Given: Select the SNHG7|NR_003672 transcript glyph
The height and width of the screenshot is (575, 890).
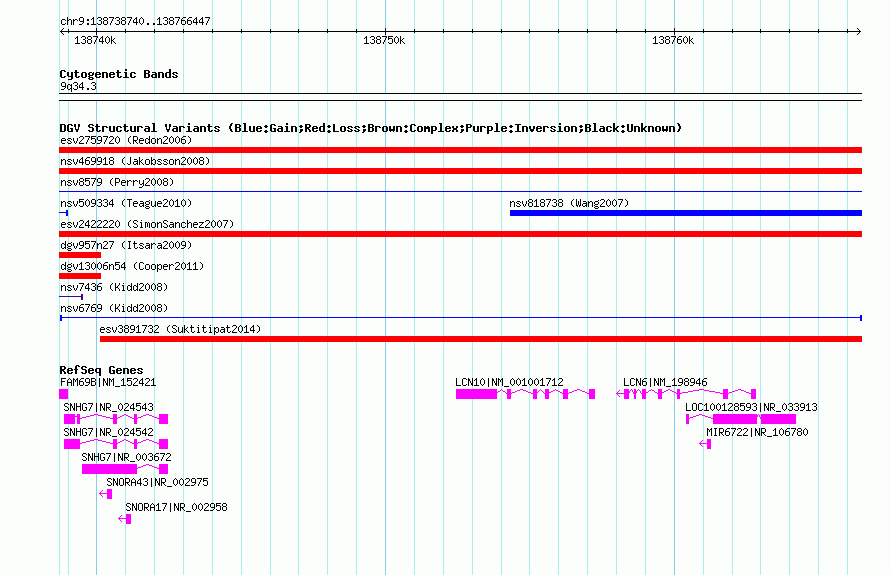Looking at the screenshot, I should [125, 469].
